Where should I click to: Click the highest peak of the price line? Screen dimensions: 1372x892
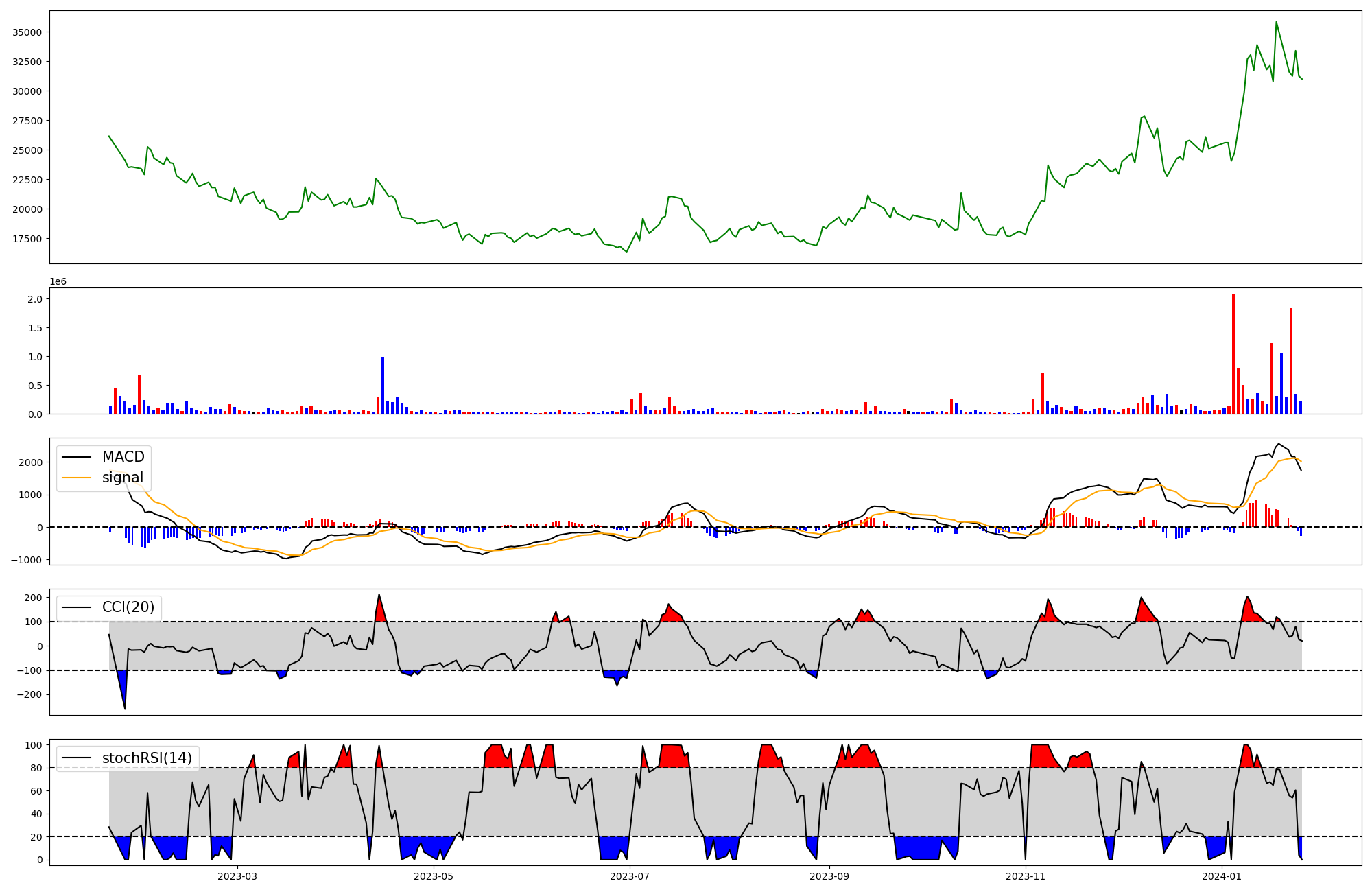point(1276,23)
